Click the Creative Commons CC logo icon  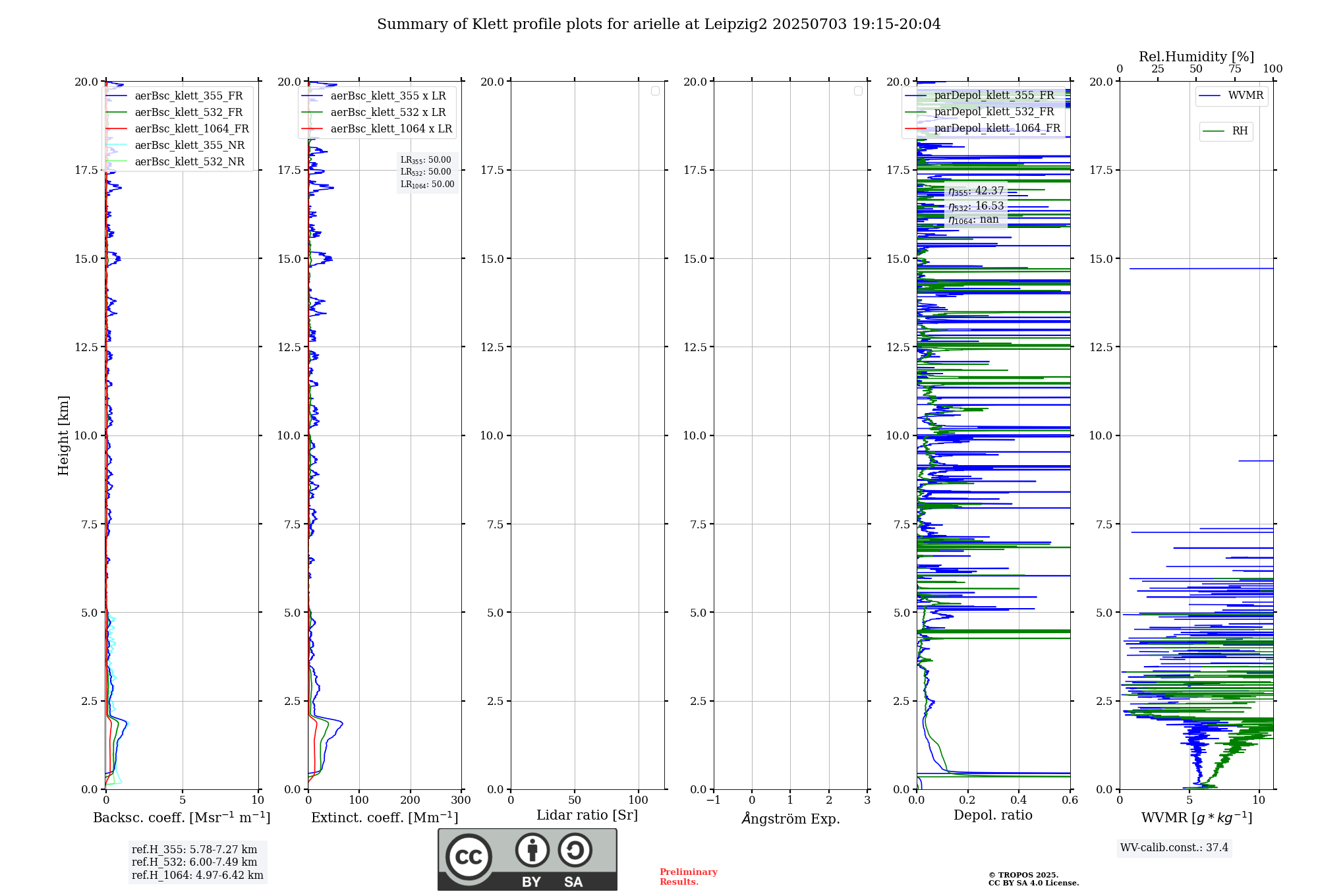point(469,856)
